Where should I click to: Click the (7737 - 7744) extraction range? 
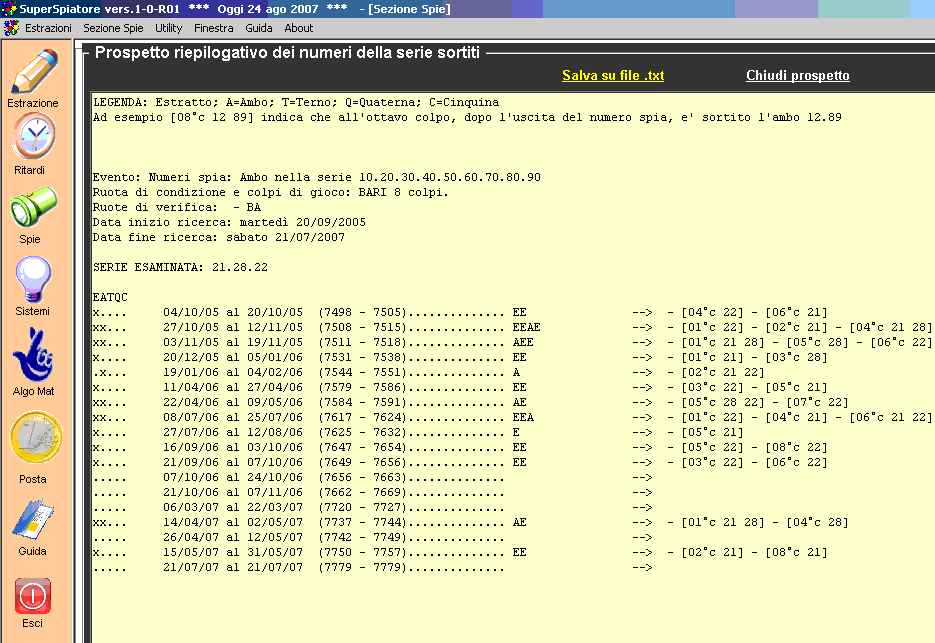(362, 523)
